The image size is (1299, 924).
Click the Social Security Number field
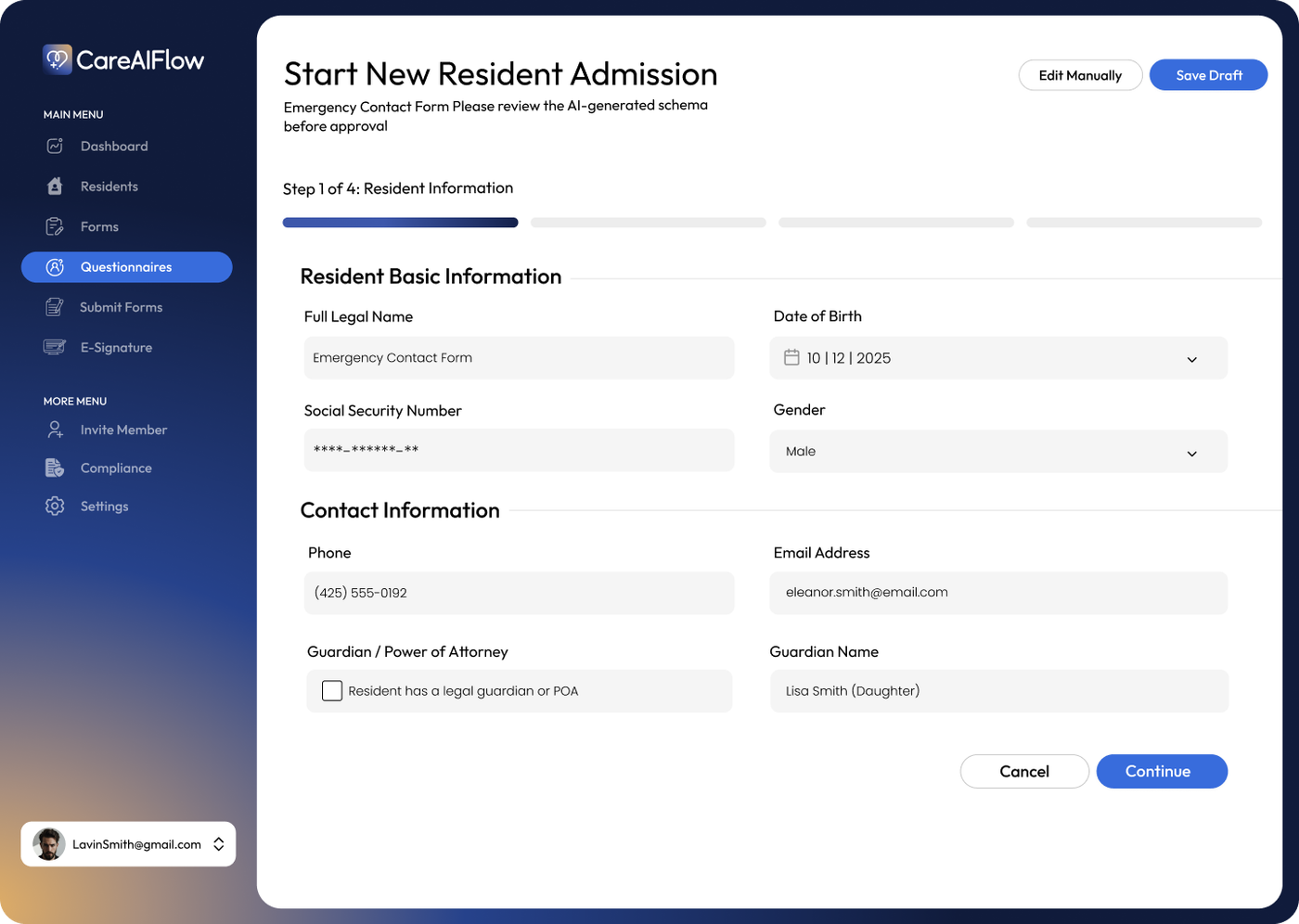pos(519,450)
